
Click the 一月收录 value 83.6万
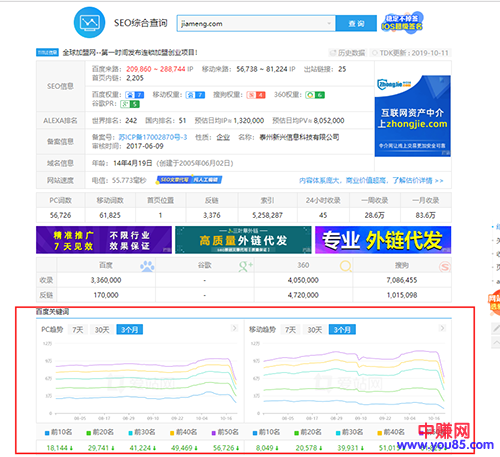click(425, 215)
